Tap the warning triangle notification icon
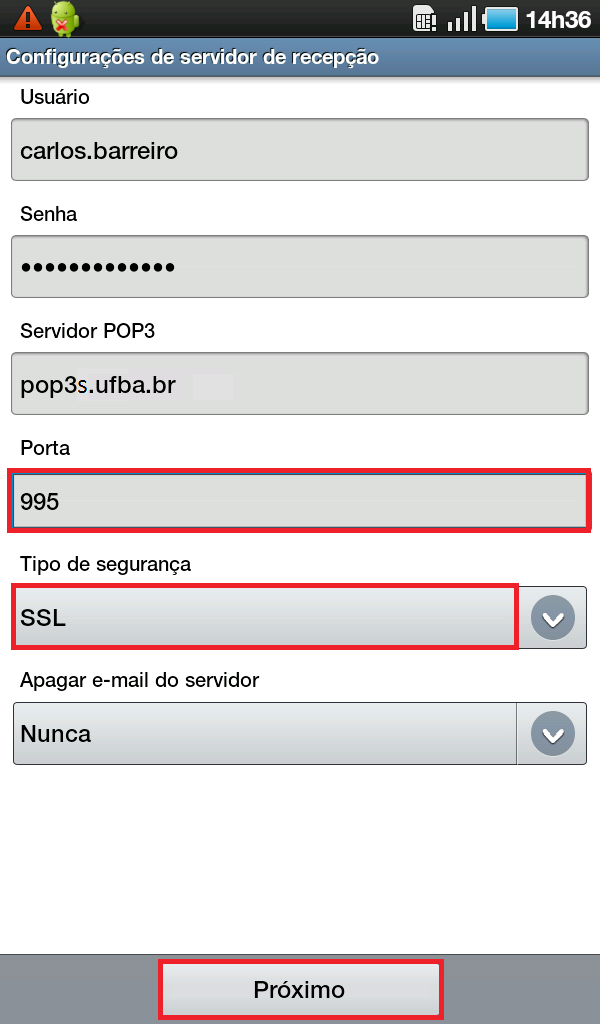Image resolution: width=601 pixels, height=1024 pixels. pyautogui.click(x=28, y=18)
